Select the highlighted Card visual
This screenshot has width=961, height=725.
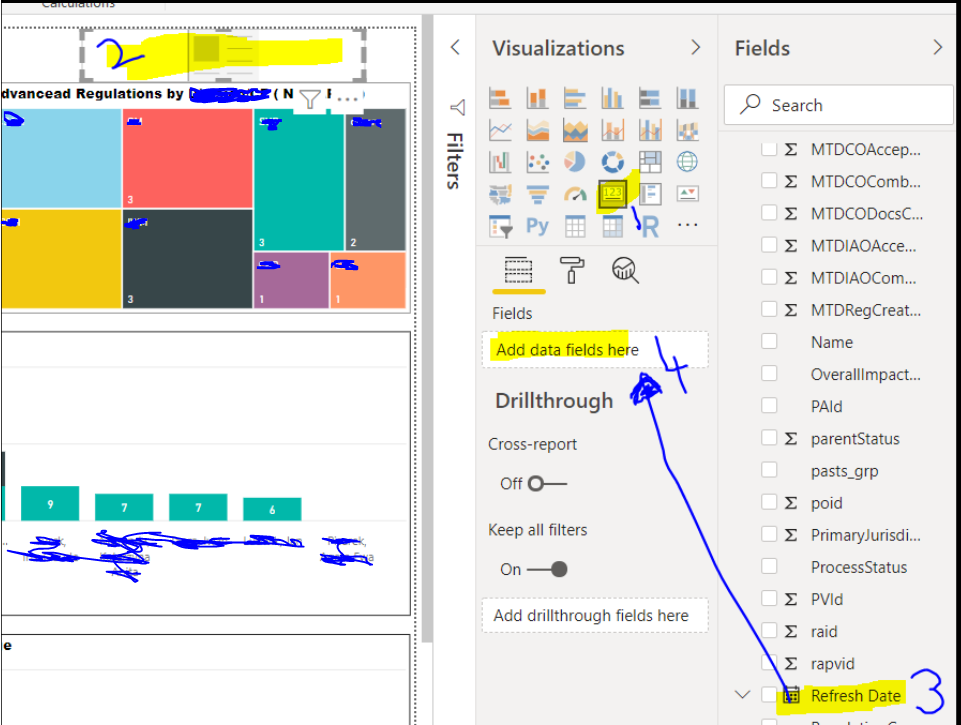click(x=613, y=192)
